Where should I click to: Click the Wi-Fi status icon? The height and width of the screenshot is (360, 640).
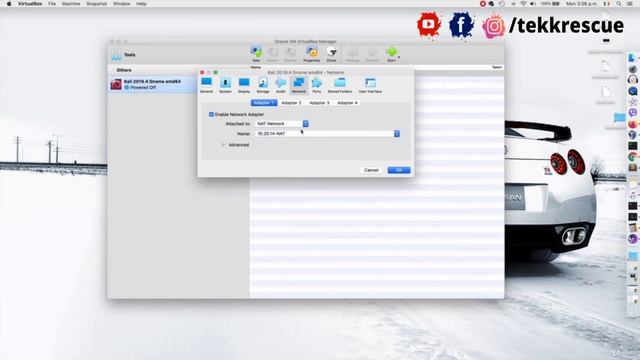tap(523, 4)
